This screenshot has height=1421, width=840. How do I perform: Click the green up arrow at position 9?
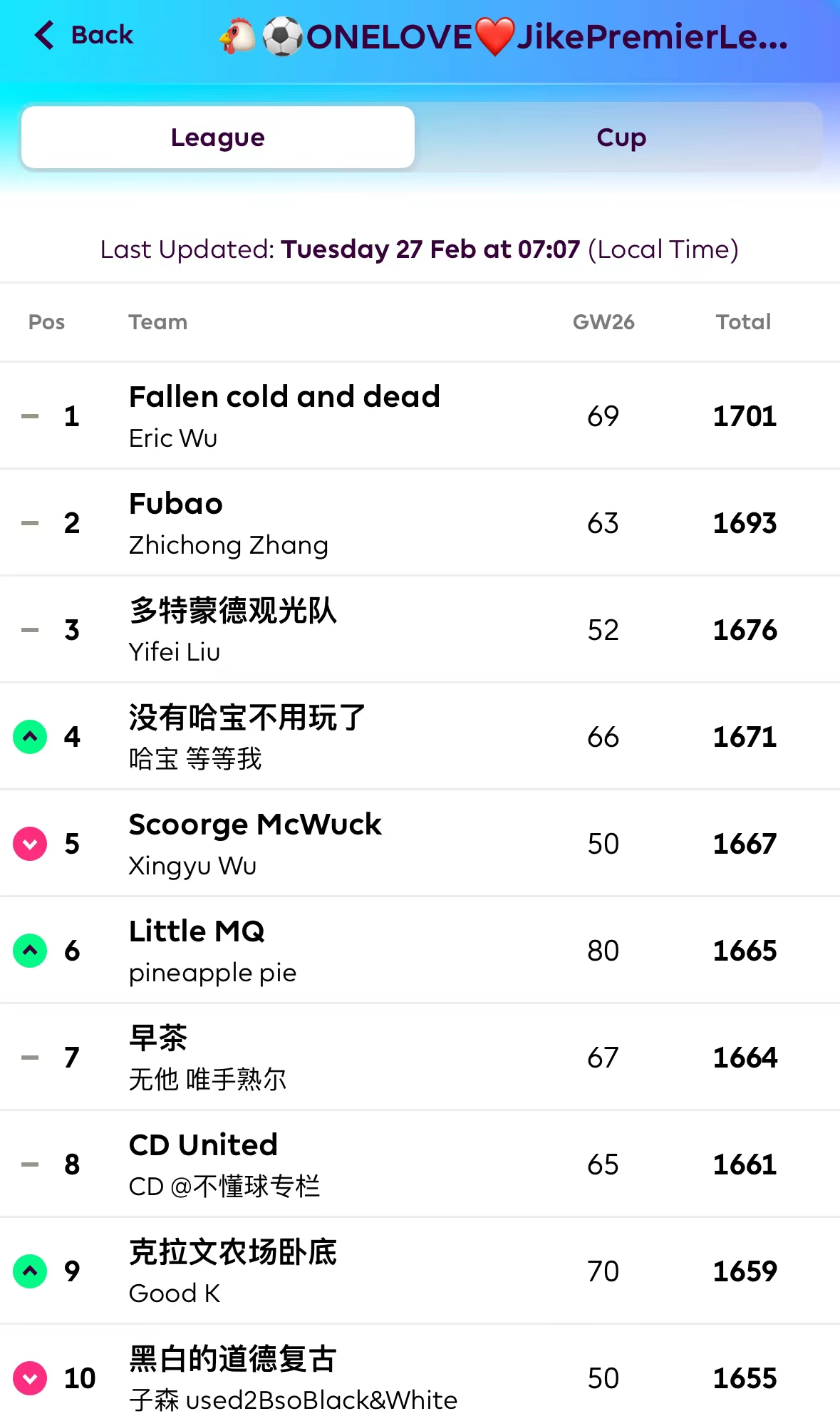[x=30, y=1271]
